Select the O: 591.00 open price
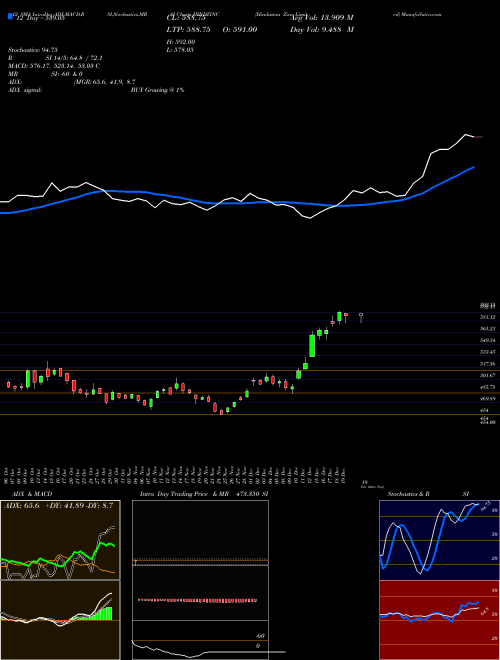This screenshot has width=500, height=660. pyautogui.click(x=239, y=29)
